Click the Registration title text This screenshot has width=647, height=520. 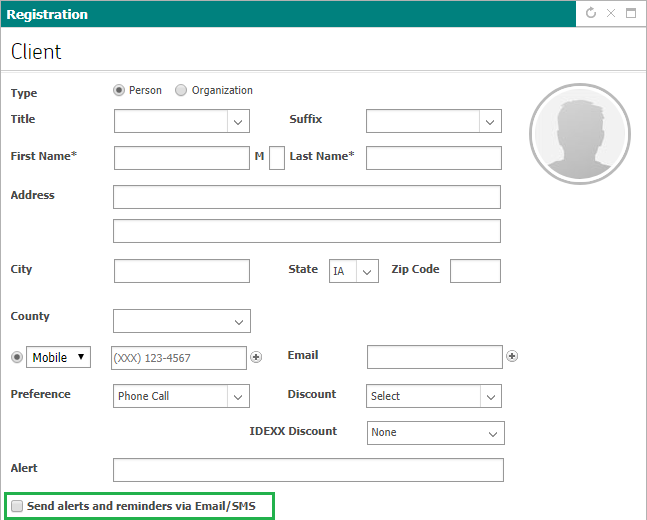47,14
